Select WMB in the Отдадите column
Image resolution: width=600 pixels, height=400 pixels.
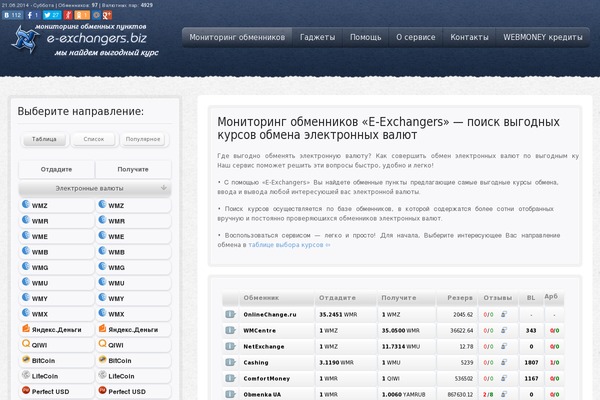coord(57,251)
